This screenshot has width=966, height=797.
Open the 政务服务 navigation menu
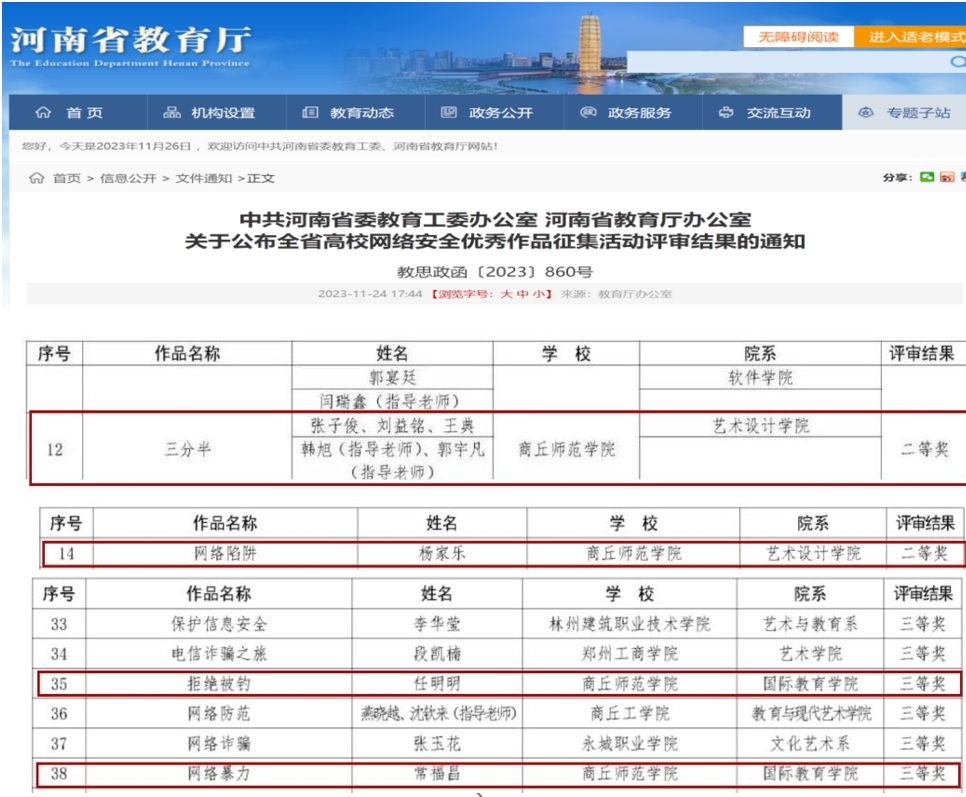[x=633, y=112]
